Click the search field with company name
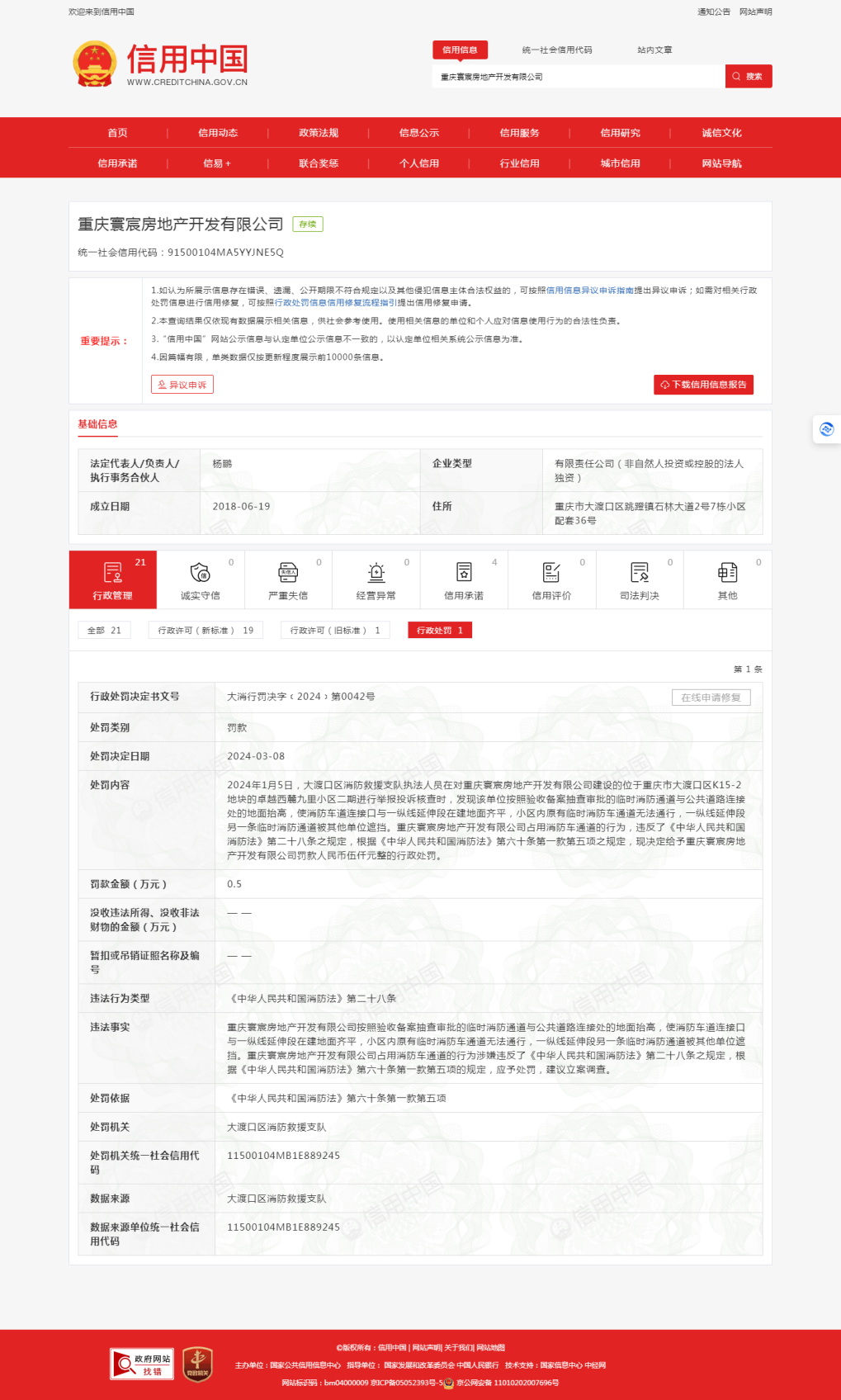 tap(578, 77)
